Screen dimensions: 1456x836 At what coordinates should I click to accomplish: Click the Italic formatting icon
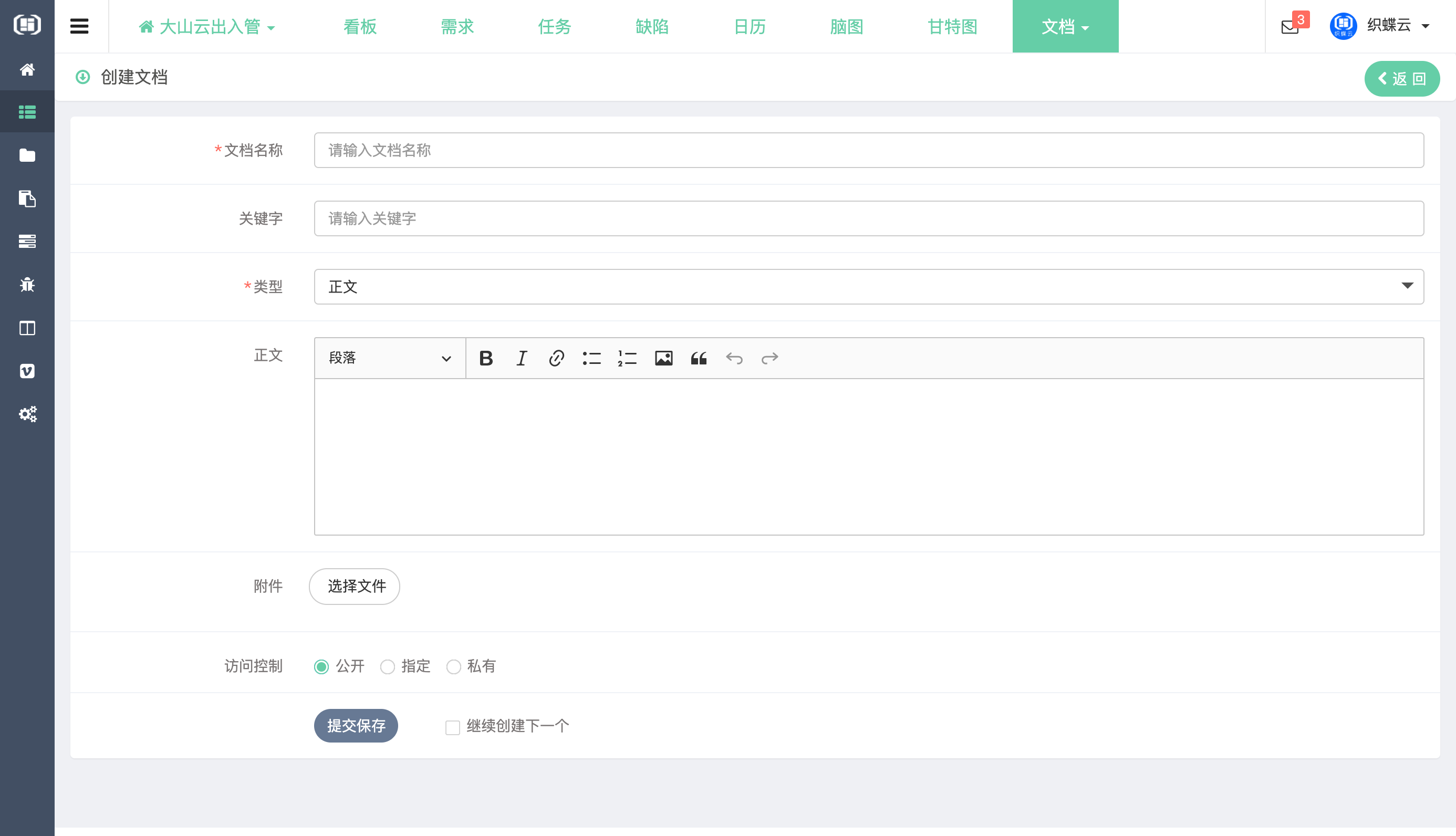point(521,358)
